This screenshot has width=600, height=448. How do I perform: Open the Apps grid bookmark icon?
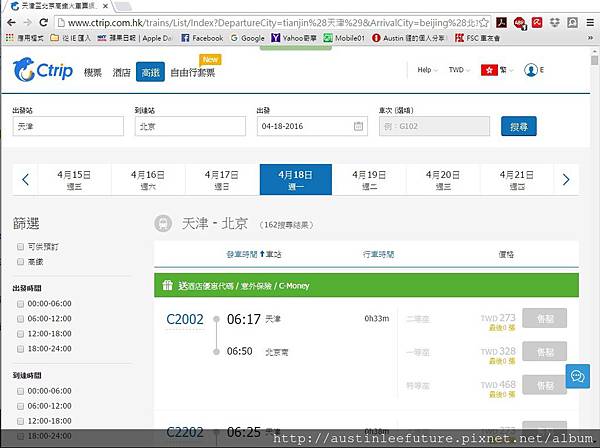pos(10,37)
